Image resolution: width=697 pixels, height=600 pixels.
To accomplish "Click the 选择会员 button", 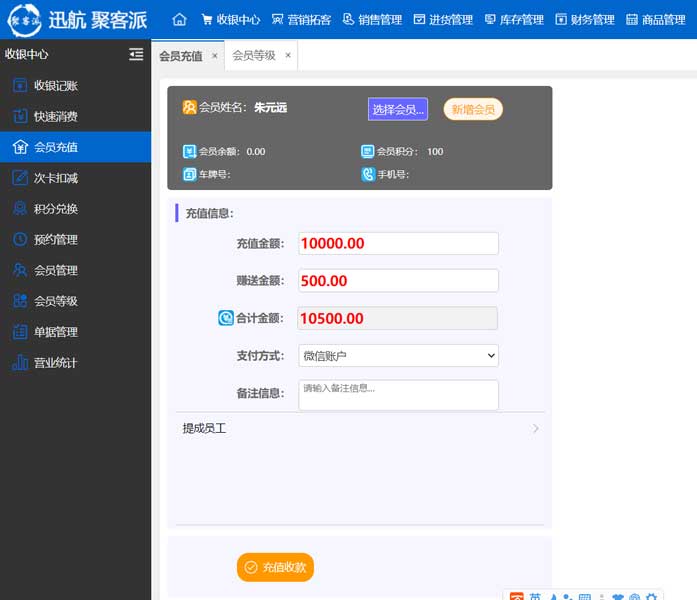I will [398, 109].
